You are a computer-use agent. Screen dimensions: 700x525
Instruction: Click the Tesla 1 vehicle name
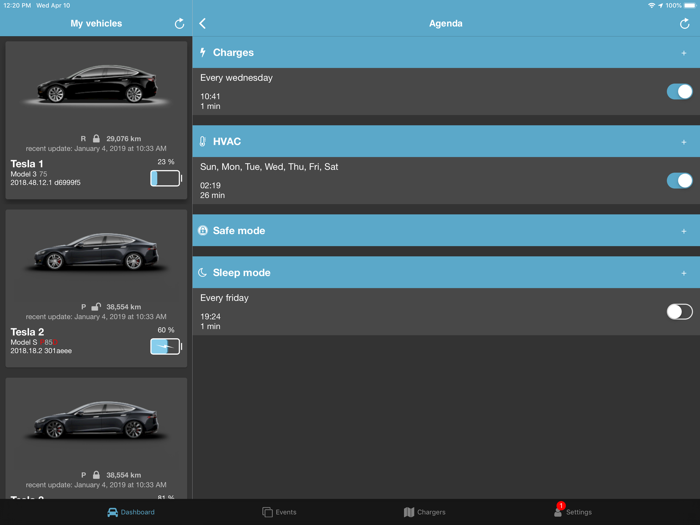[x=27, y=164]
